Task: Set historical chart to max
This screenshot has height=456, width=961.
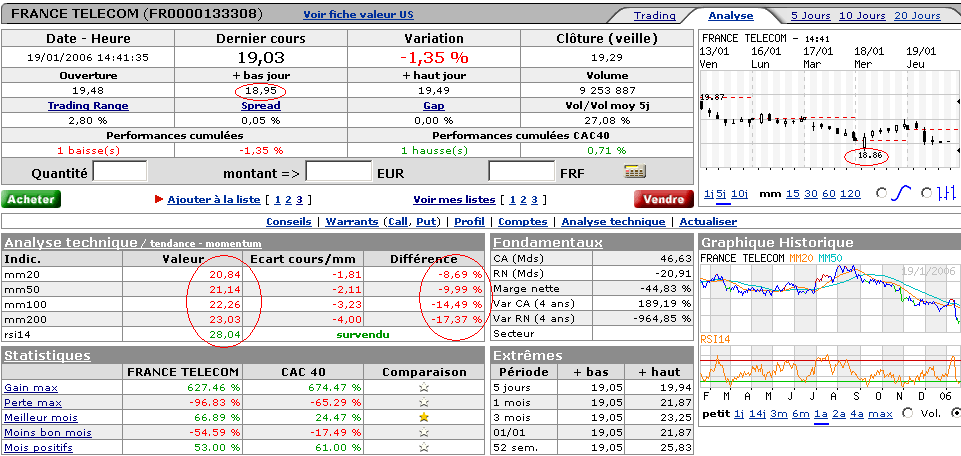Action: 880,414
